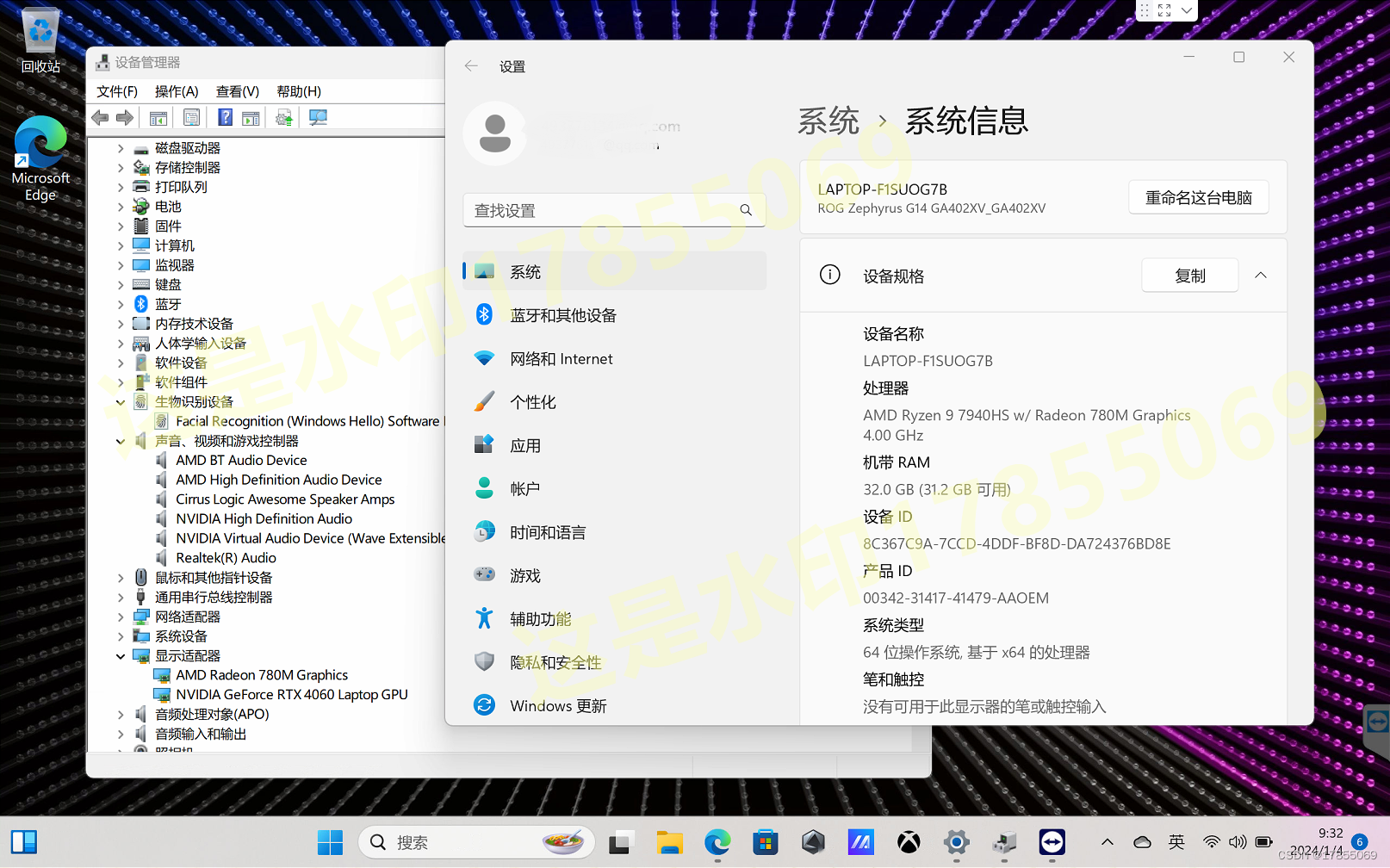Select Cirrus Logic Awesome Speaker Amps

pos(285,499)
